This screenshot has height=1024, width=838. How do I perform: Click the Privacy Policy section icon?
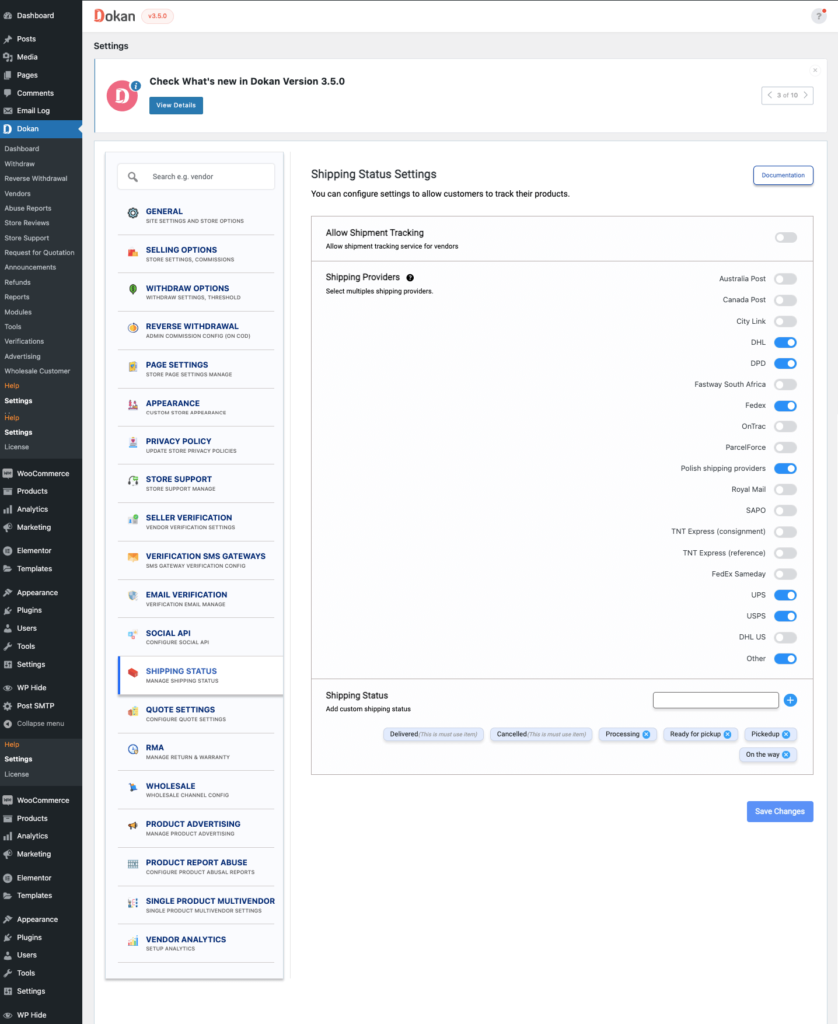click(x=133, y=443)
